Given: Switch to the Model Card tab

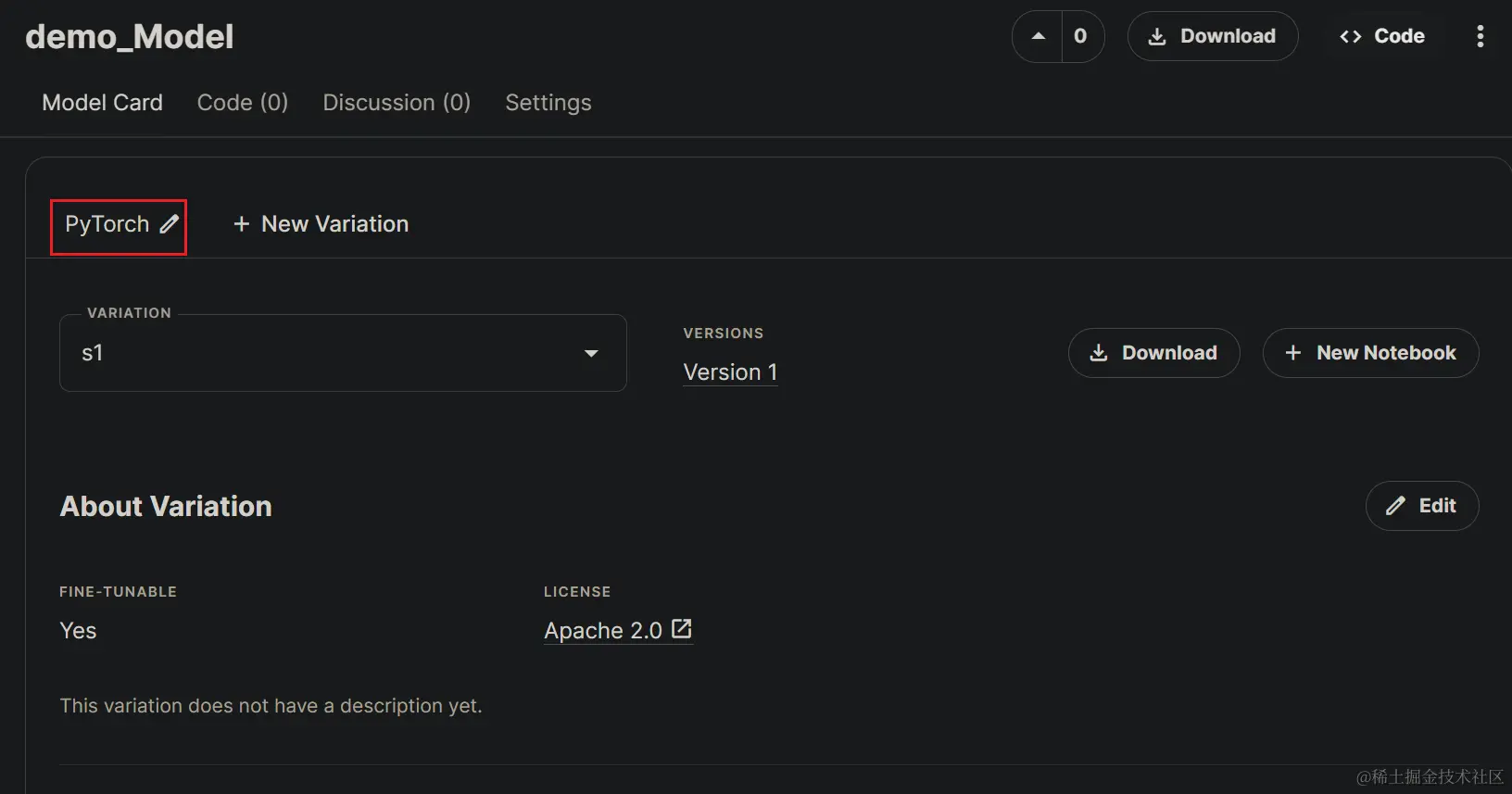Looking at the screenshot, I should [x=102, y=103].
